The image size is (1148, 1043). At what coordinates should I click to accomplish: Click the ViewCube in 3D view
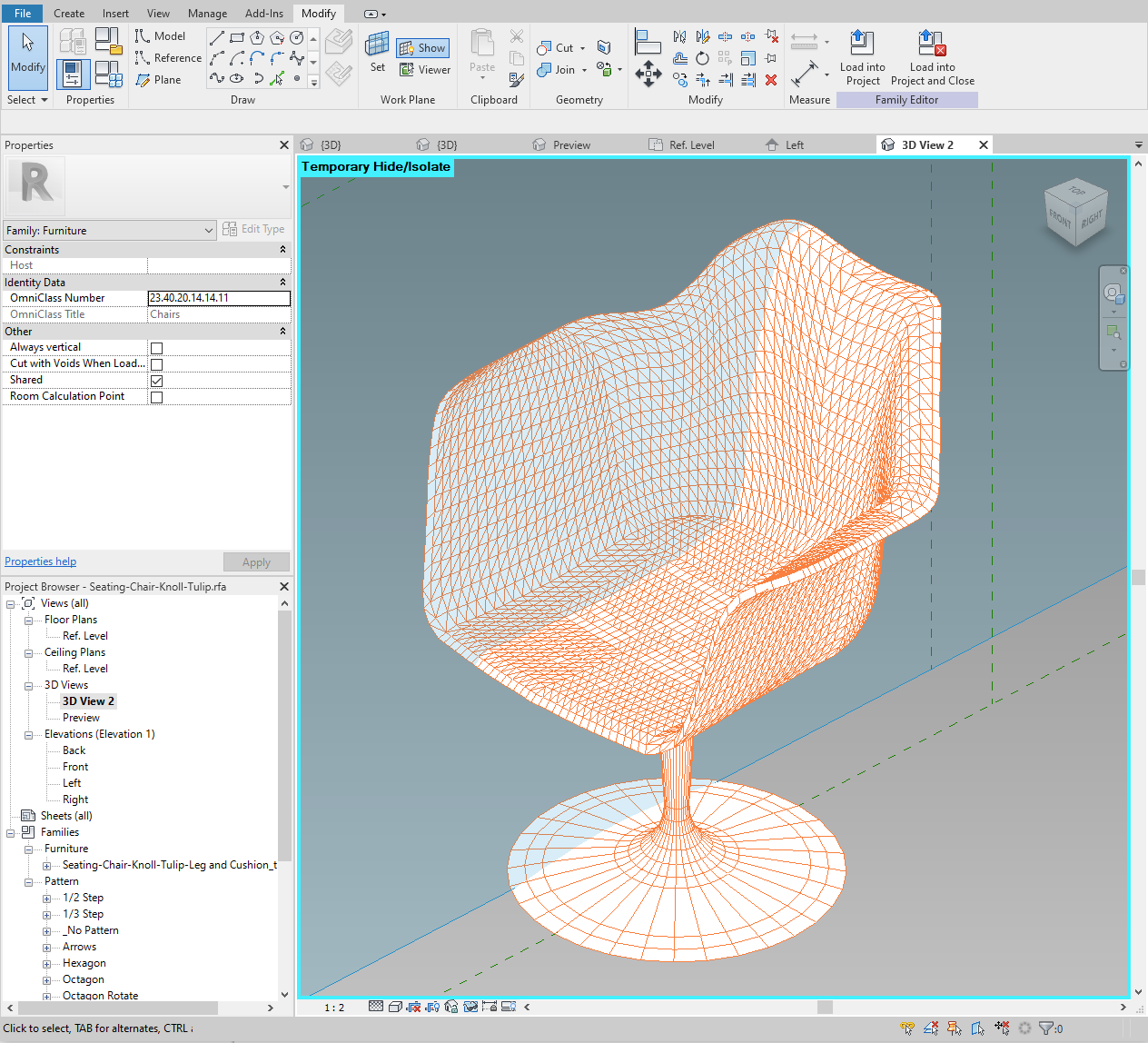pyautogui.click(x=1076, y=214)
